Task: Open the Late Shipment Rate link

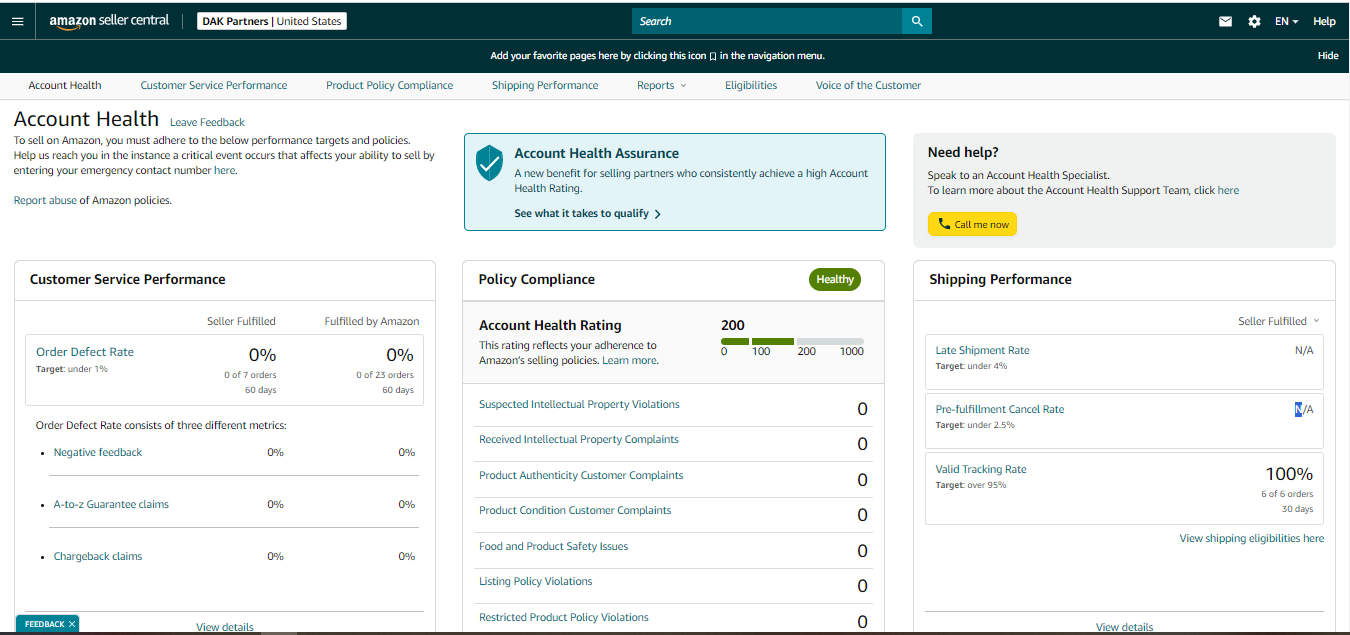Action: pos(982,351)
